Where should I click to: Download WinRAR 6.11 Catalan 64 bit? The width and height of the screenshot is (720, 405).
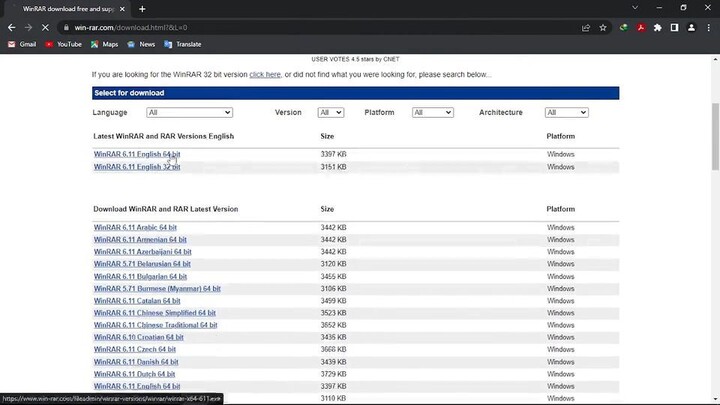pos(137,301)
